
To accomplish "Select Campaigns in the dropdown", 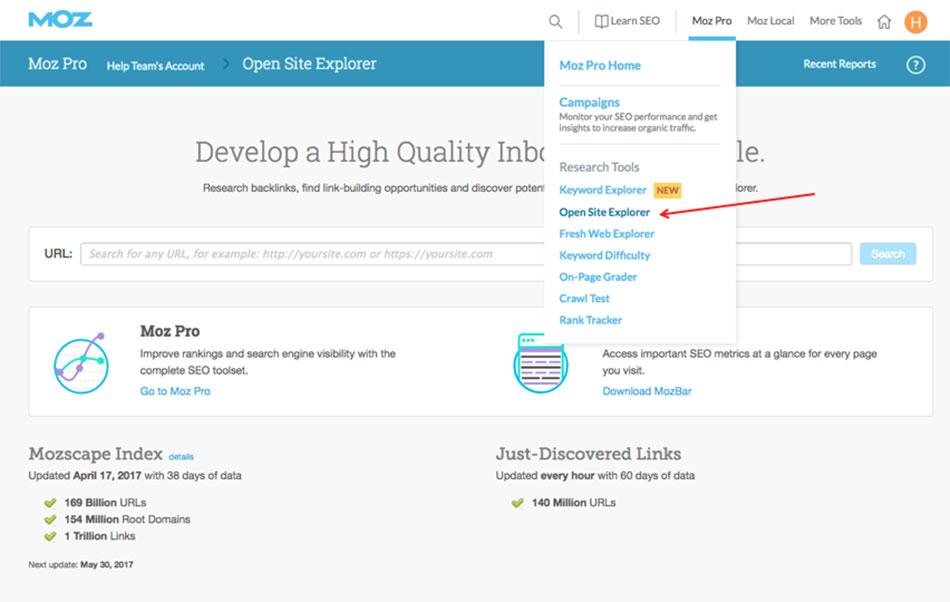I will coord(589,102).
